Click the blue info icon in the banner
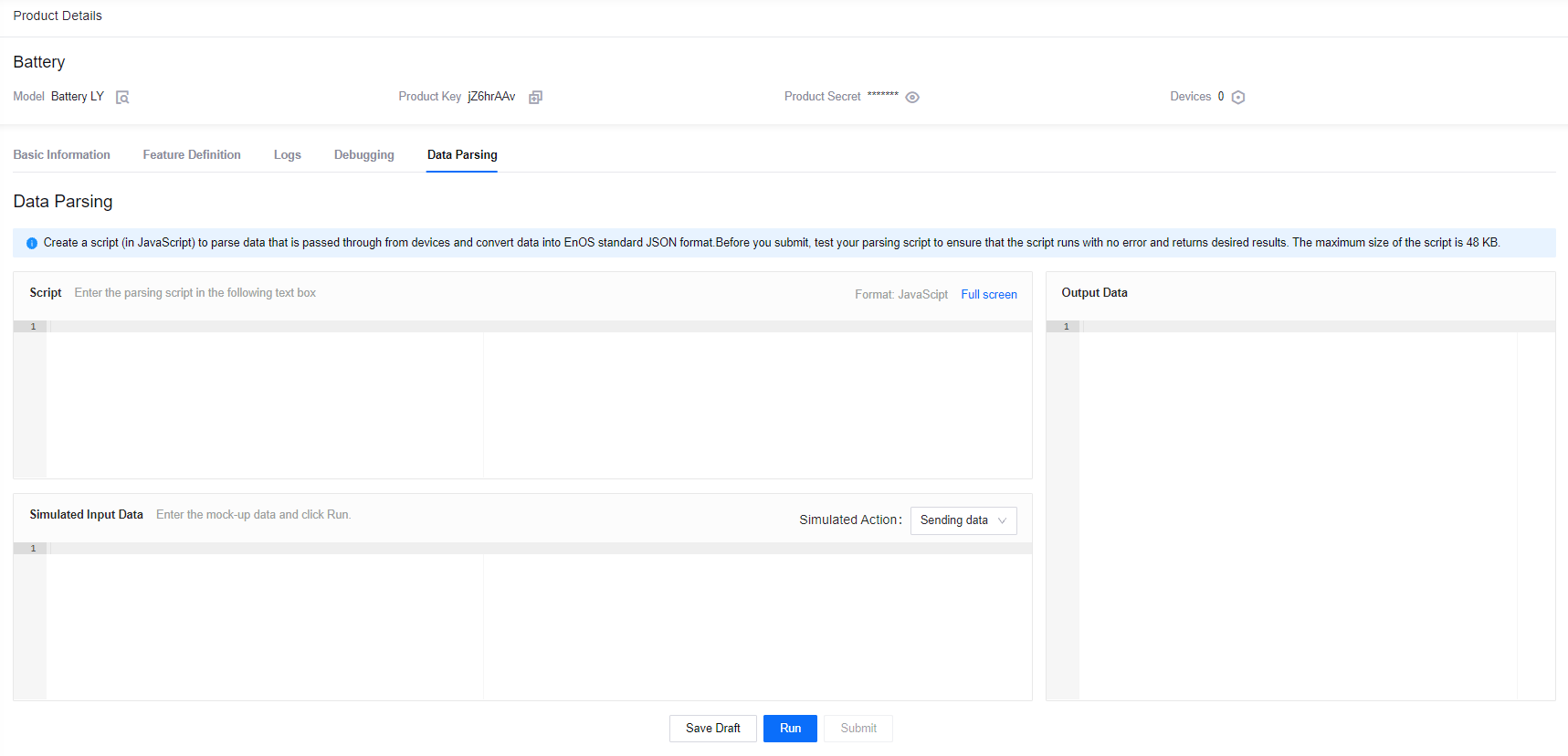 (x=32, y=243)
